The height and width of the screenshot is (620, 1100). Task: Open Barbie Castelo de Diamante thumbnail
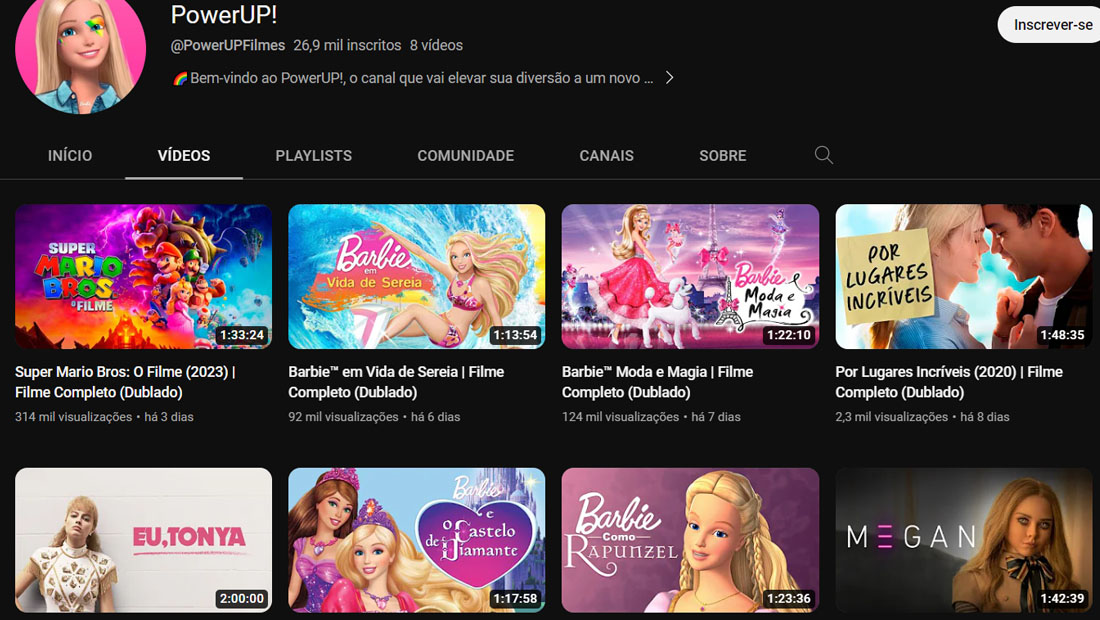(x=417, y=540)
